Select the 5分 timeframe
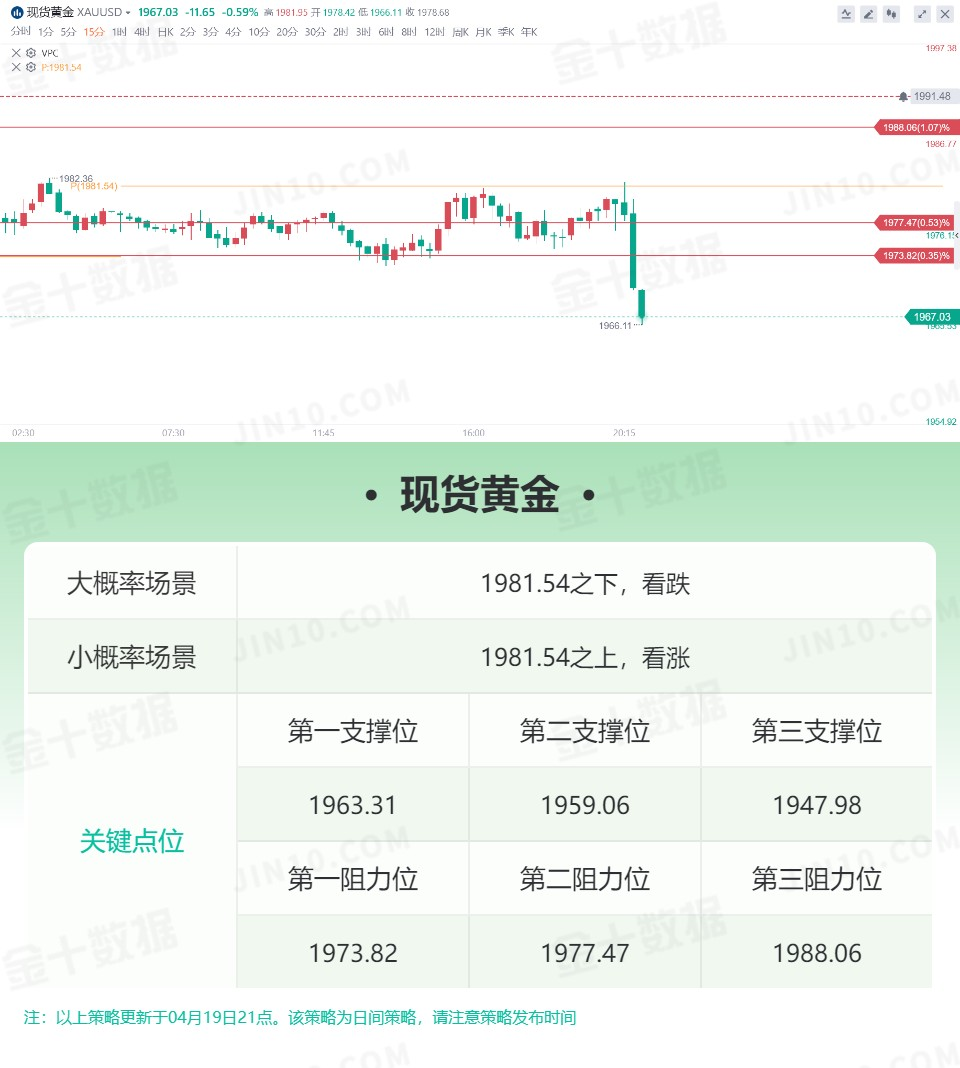 click(x=68, y=31)
